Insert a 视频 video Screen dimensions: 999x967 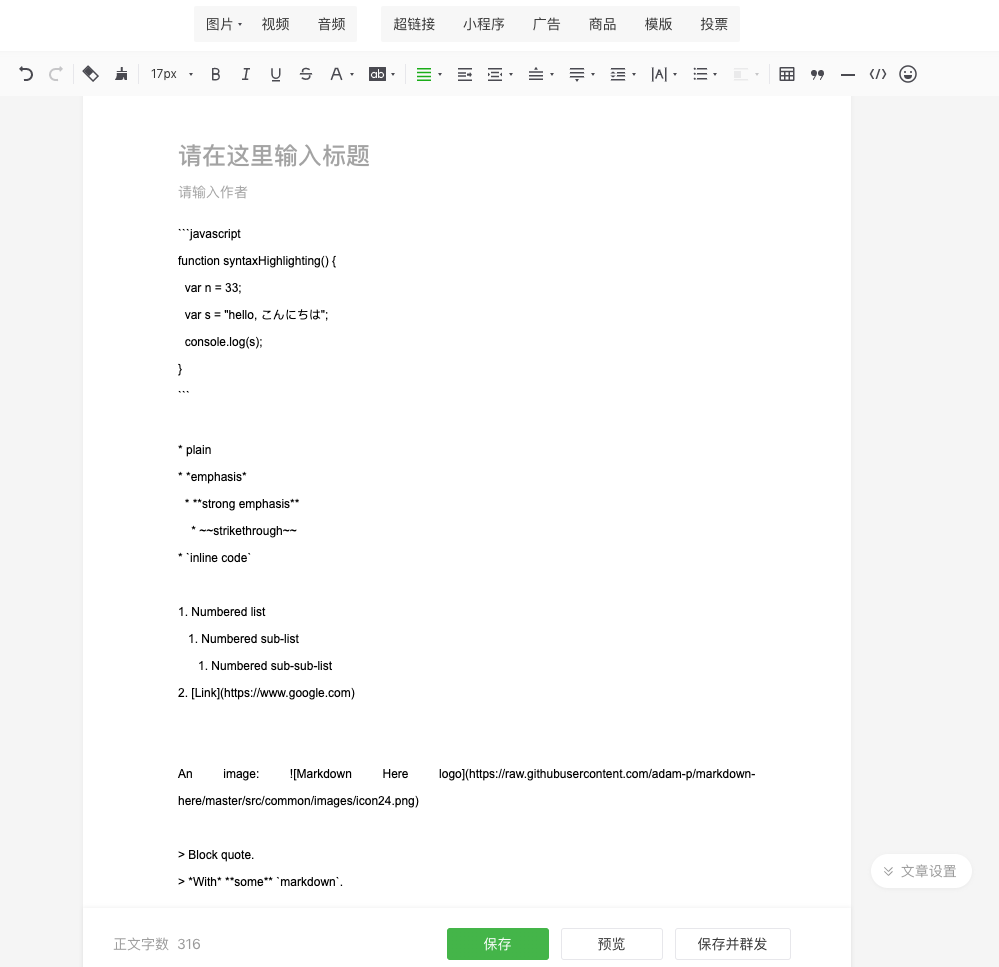(x=275, y=24)
